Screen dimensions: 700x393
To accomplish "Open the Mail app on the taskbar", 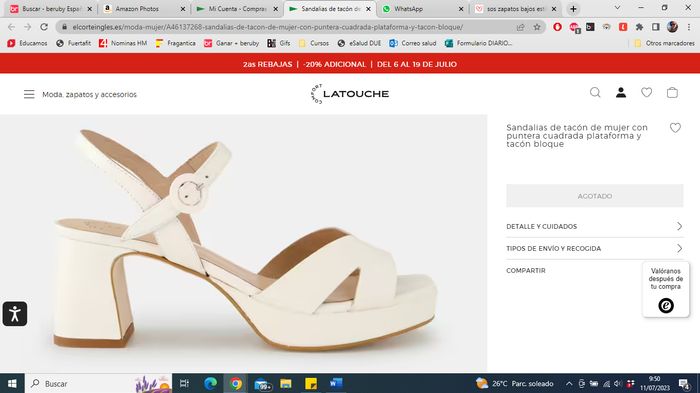I will (x=262, y=384).
